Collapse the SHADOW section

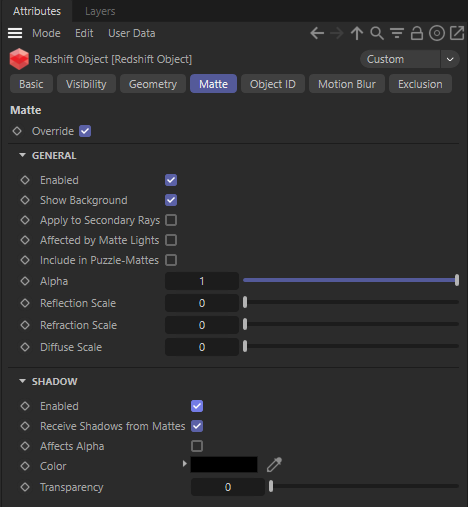coord(22,381)
